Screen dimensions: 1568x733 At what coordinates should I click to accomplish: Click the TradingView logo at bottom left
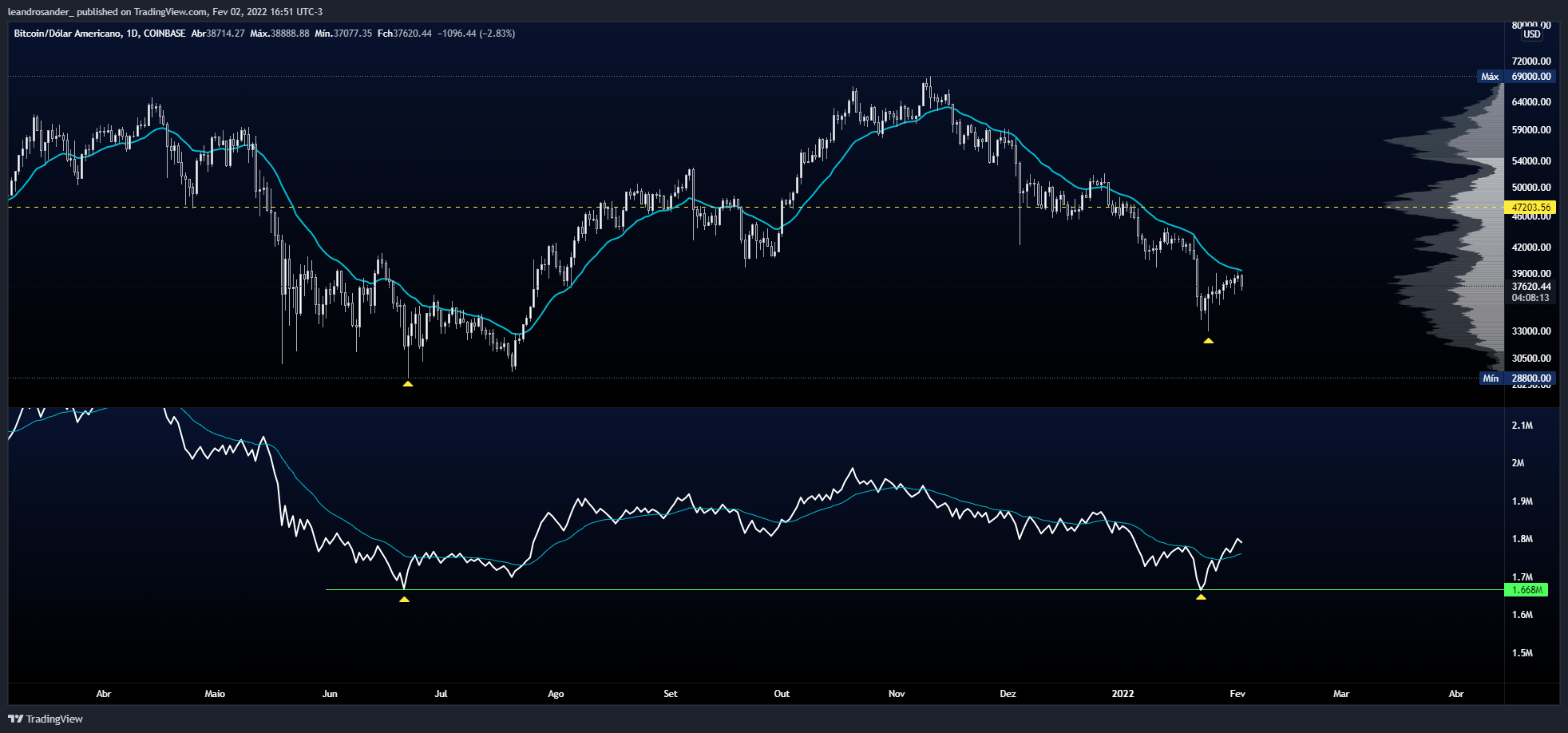[46, 719]
